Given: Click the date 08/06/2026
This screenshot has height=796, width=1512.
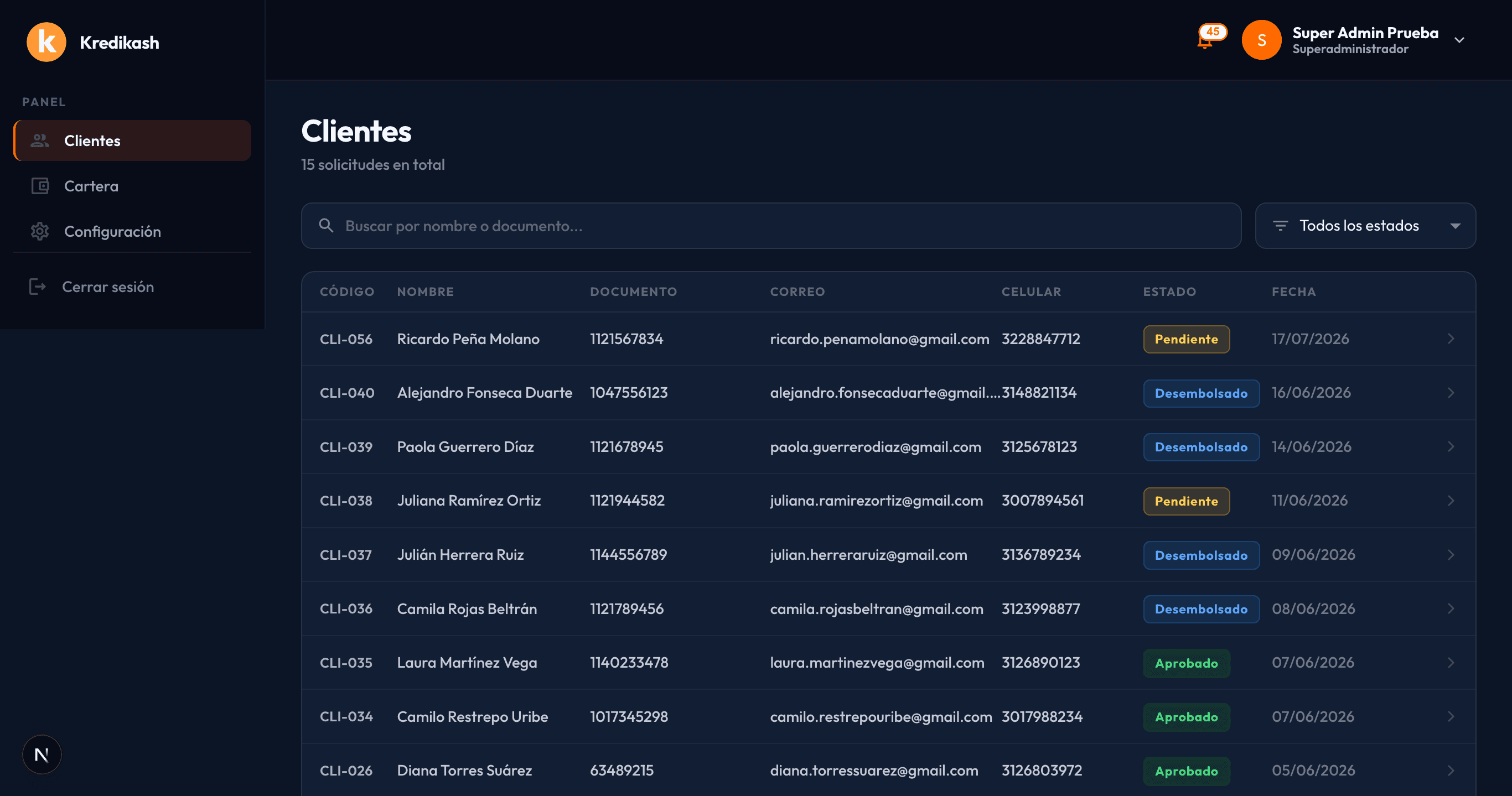Looking at the screenshot, I should [x=1313, y=608].
